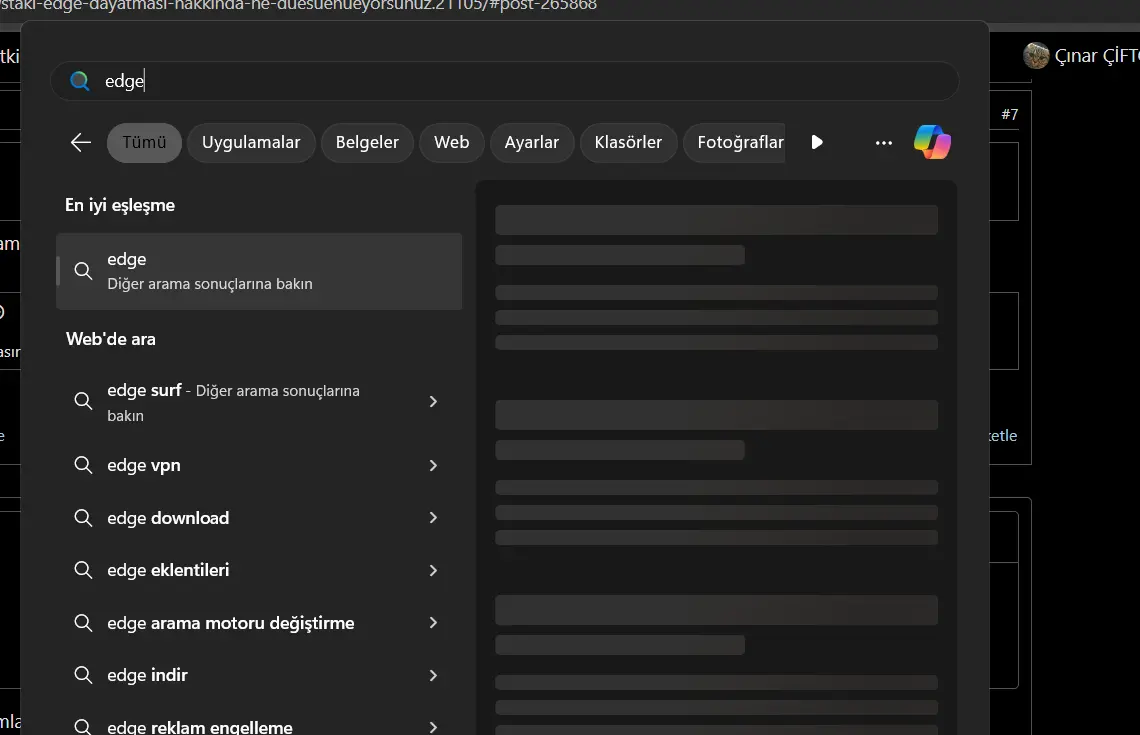The height and width of the screenshot is (735, 1140).
Task: Click the search icon beside edge download
Action: [83, 518]
